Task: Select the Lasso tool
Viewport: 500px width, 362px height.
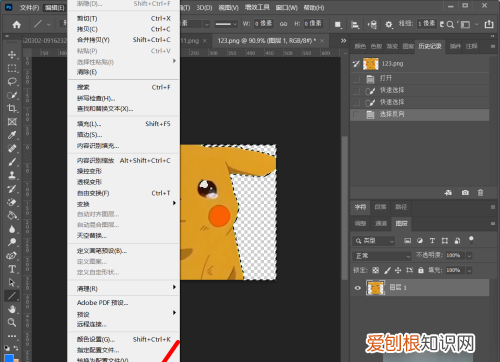Action: [12, 81]
